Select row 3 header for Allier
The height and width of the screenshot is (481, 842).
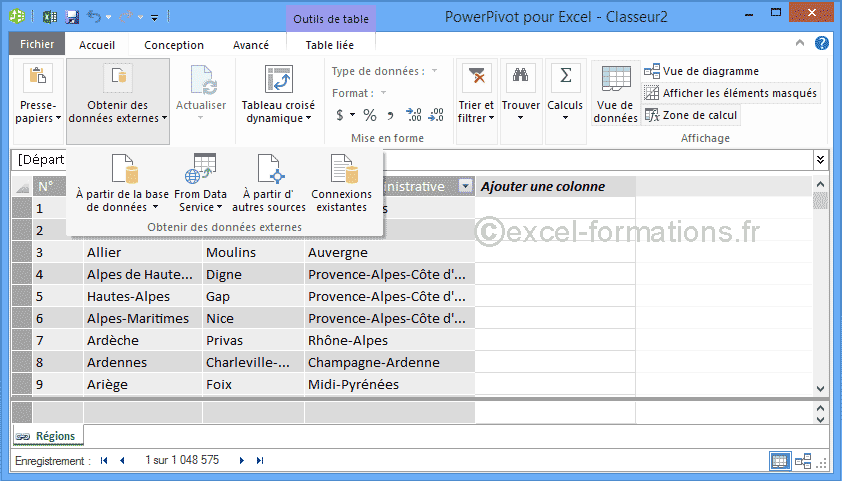point(22,252)
